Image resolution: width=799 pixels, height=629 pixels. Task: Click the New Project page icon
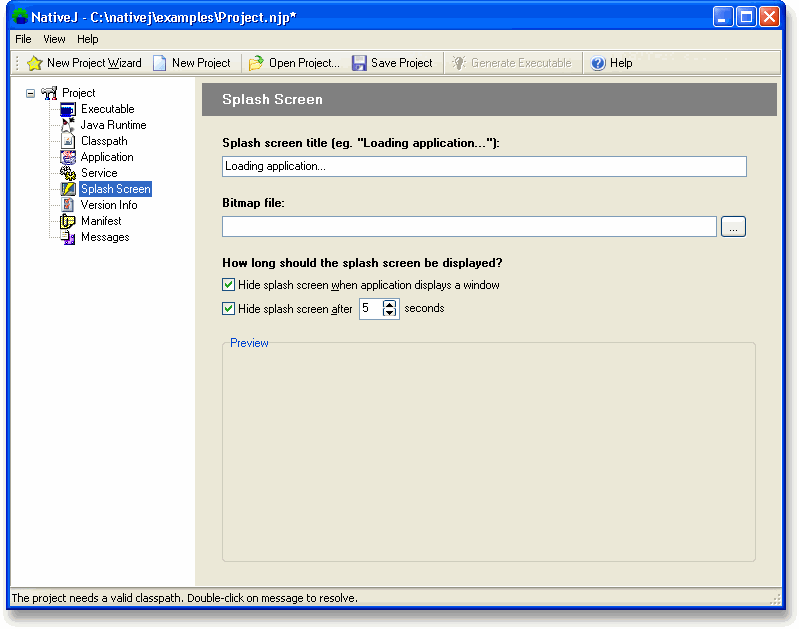[160, 63]
